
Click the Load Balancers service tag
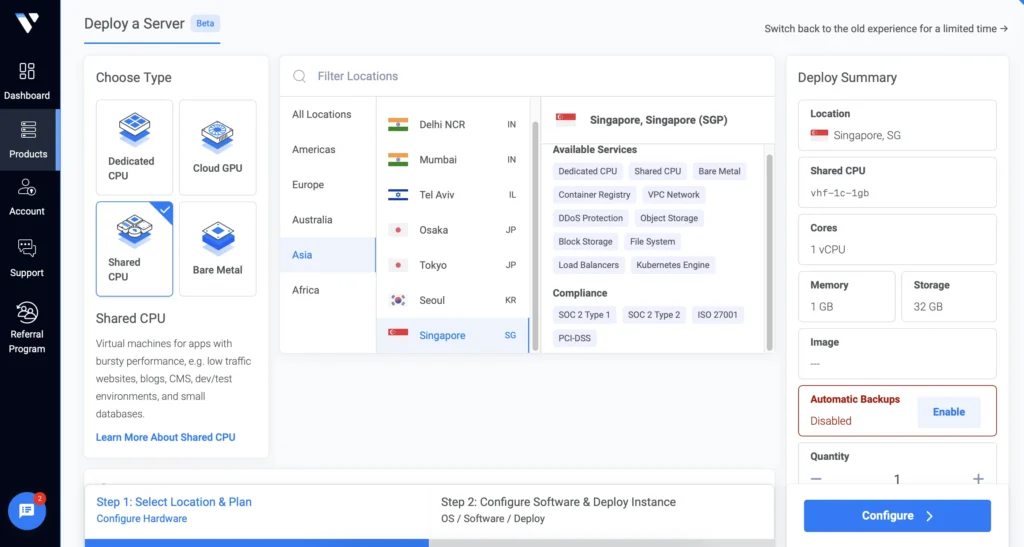click(588, 265)
